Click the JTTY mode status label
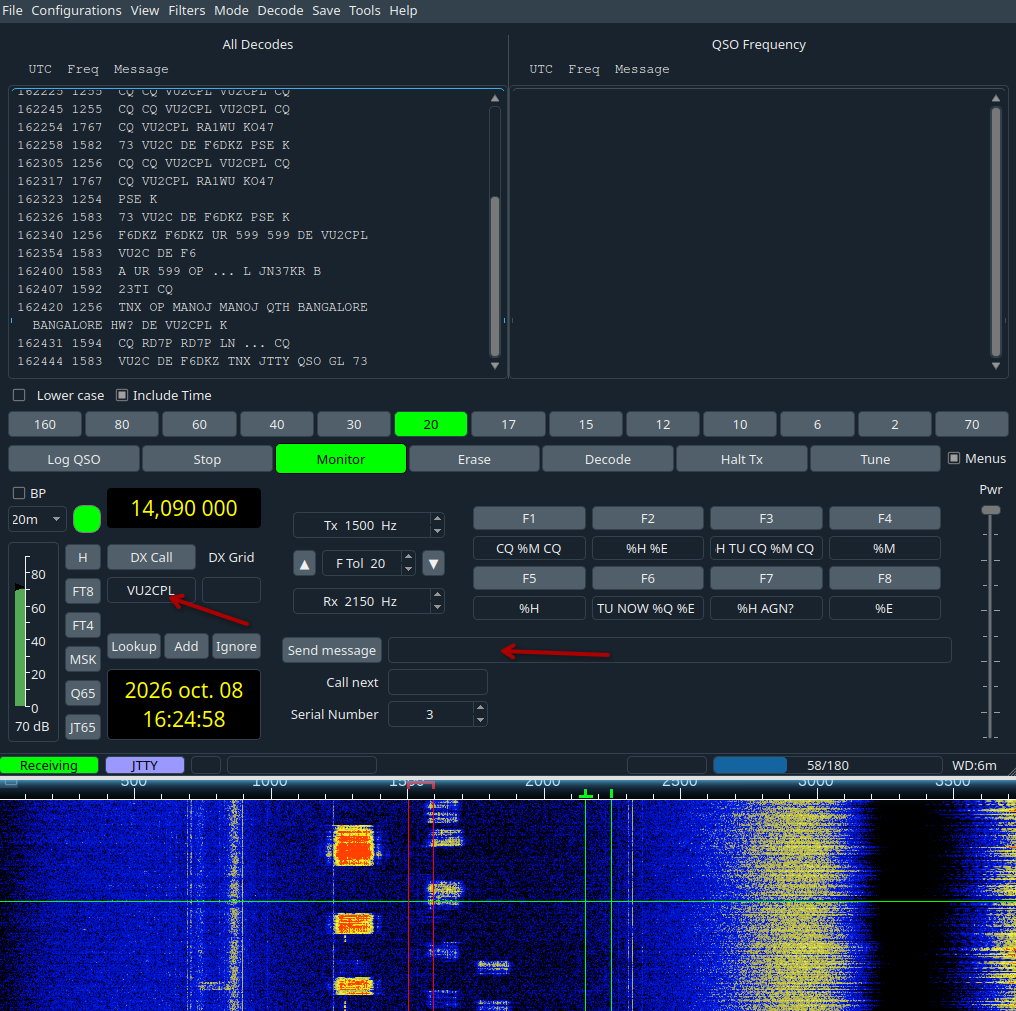 145,765
